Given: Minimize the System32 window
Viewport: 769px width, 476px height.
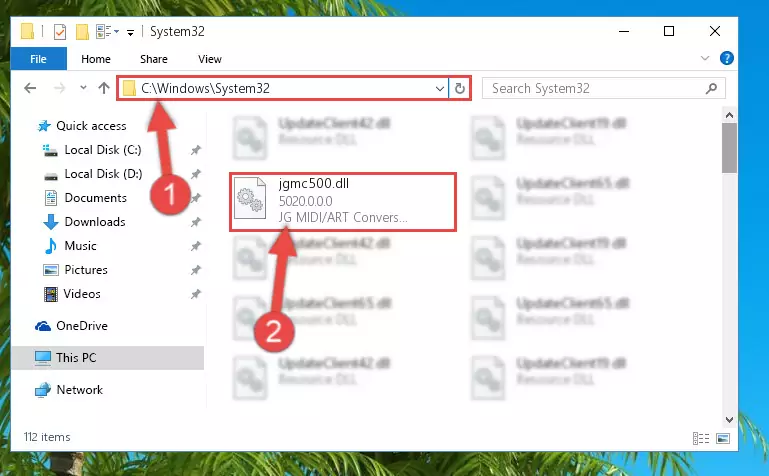Looking at the screenshot, I should pos(624,32).
